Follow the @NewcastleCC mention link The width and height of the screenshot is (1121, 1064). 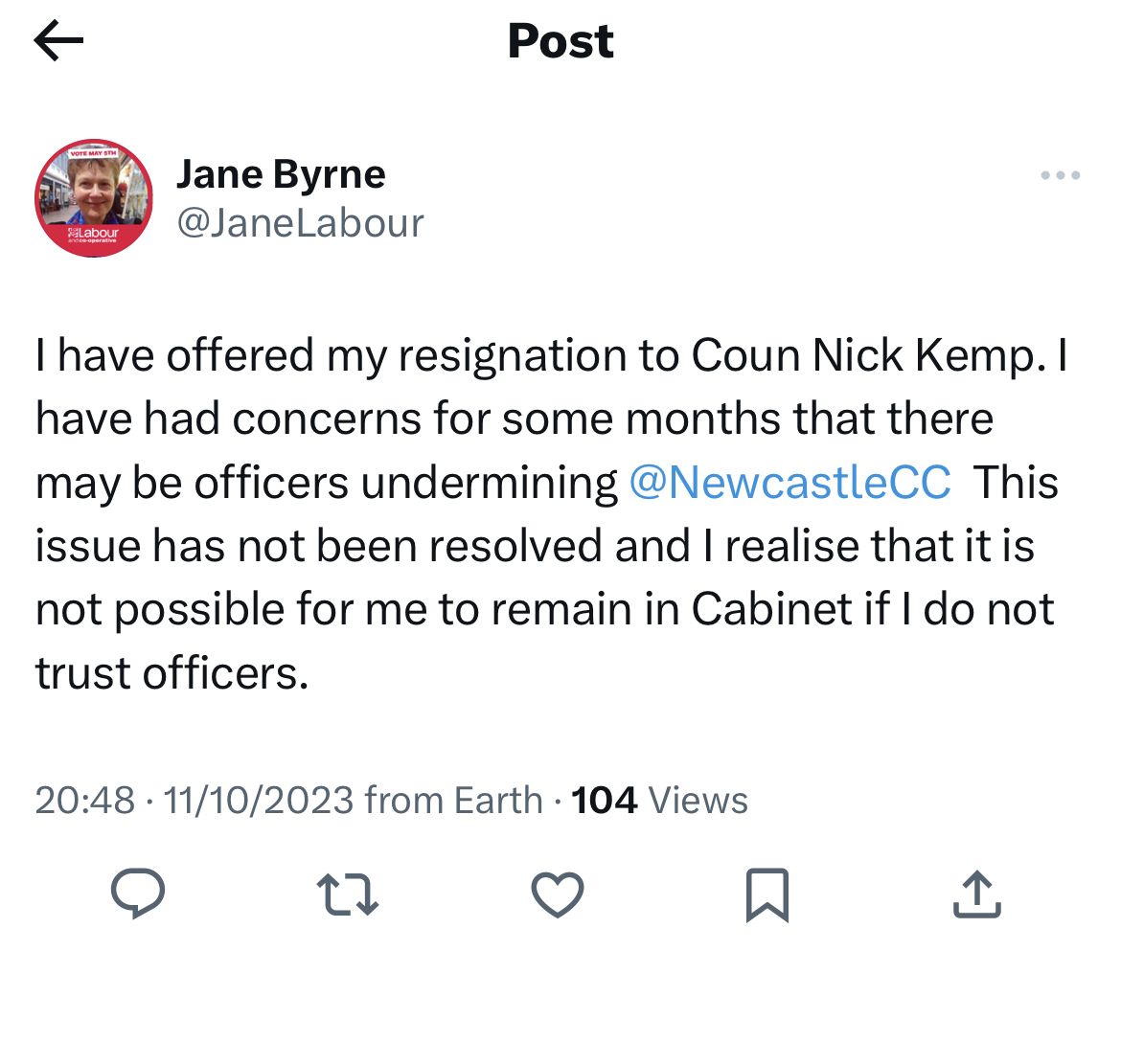pos(789,482)
